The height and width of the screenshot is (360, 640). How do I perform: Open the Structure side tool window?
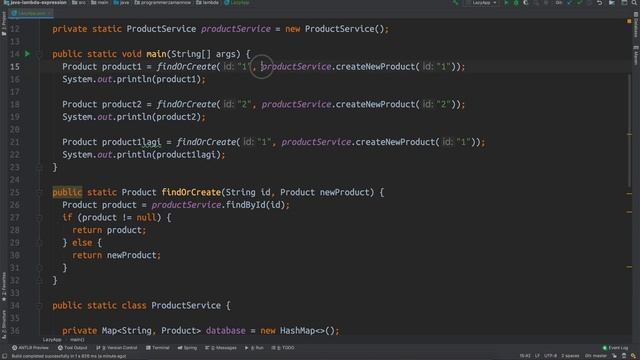point(4,324)
